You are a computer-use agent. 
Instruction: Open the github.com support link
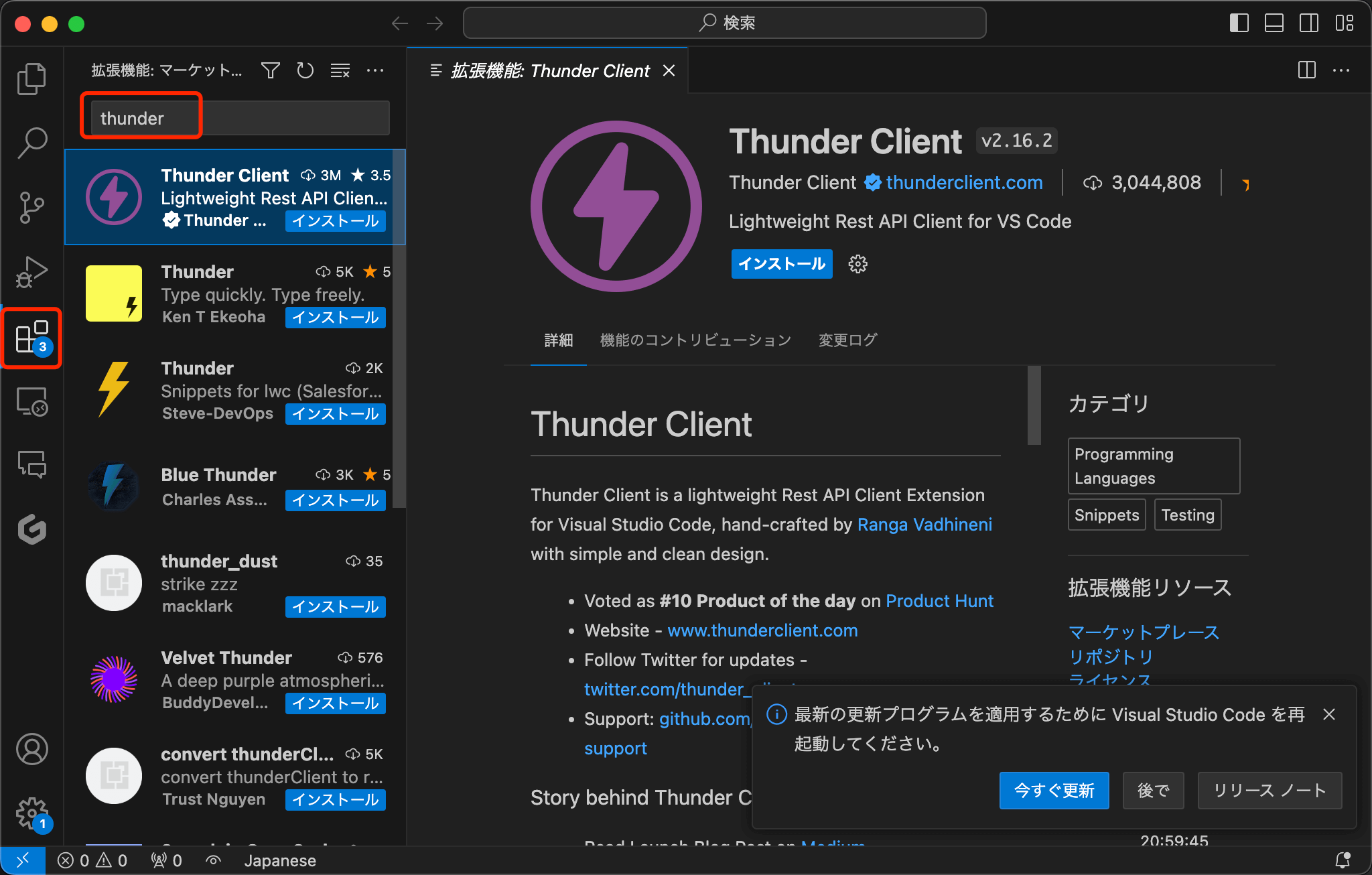[x=705, y=719]
